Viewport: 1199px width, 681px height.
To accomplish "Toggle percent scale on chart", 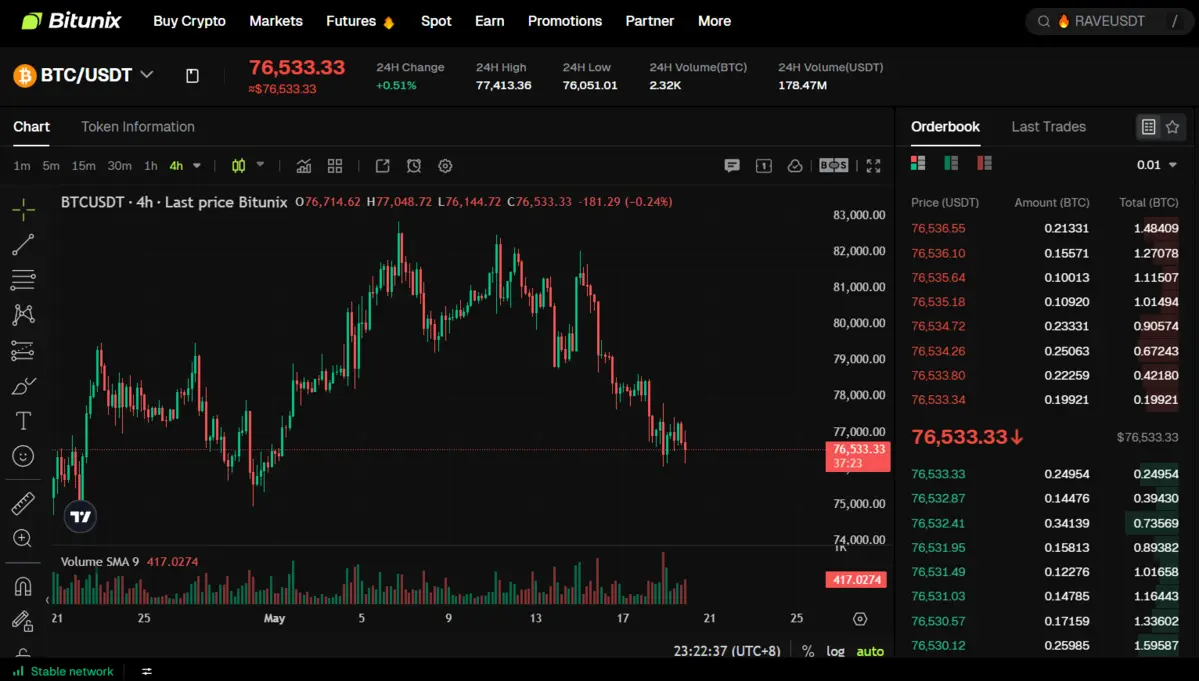I will (x=807, y=651).
